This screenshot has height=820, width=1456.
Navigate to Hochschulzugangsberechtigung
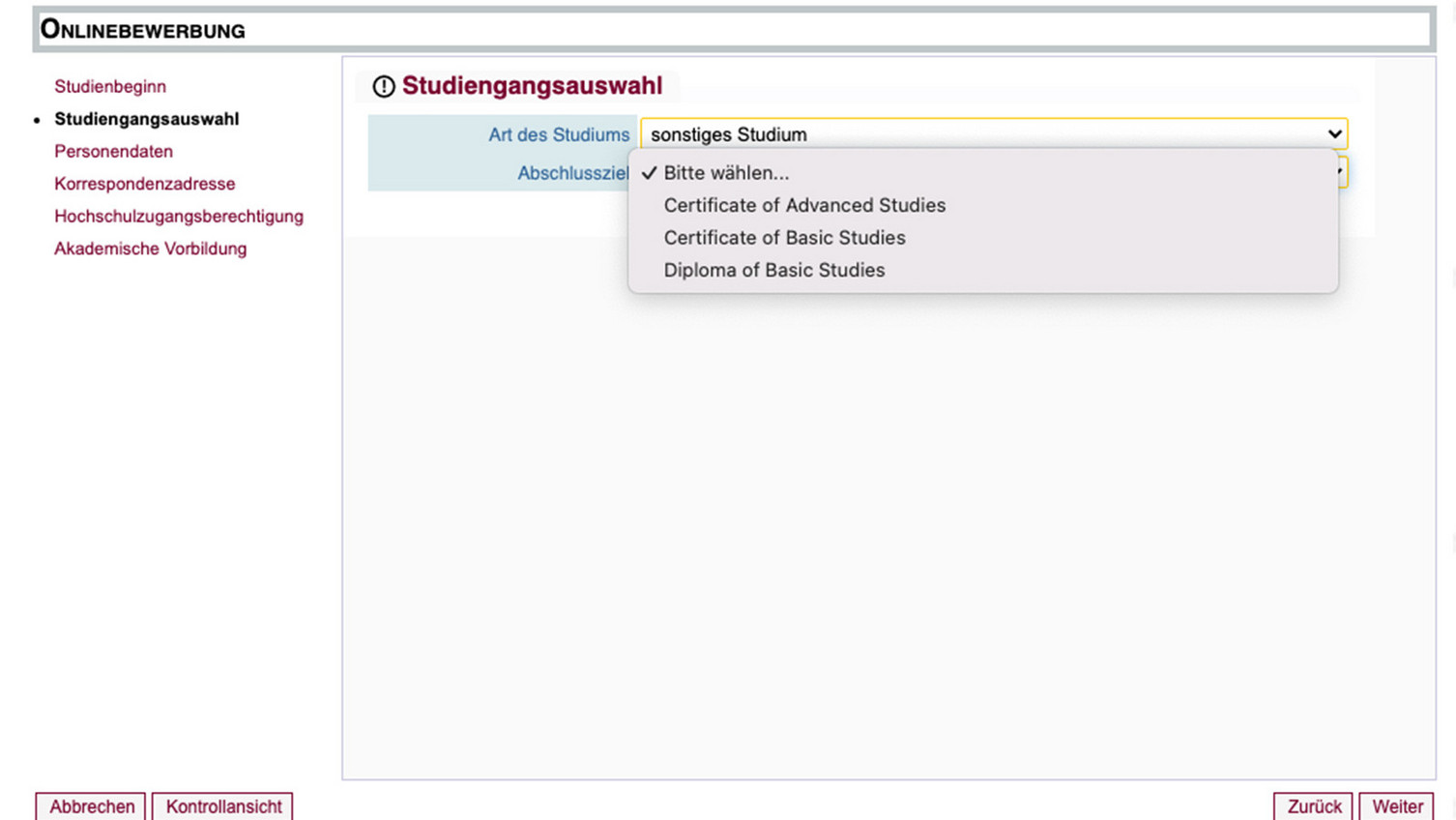(x=179, y=217)
